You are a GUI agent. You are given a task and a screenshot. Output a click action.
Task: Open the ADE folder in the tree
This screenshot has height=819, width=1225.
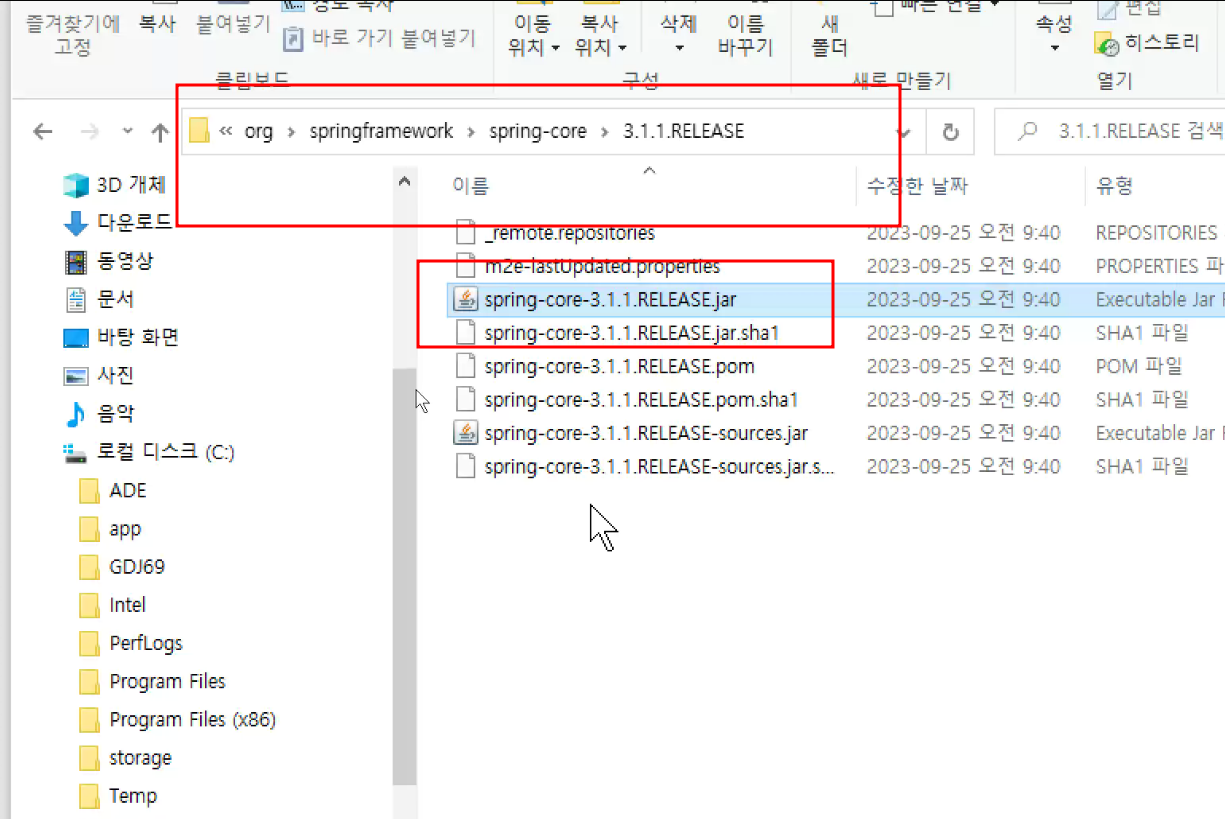pyautogui.click(x=127, y=490)
